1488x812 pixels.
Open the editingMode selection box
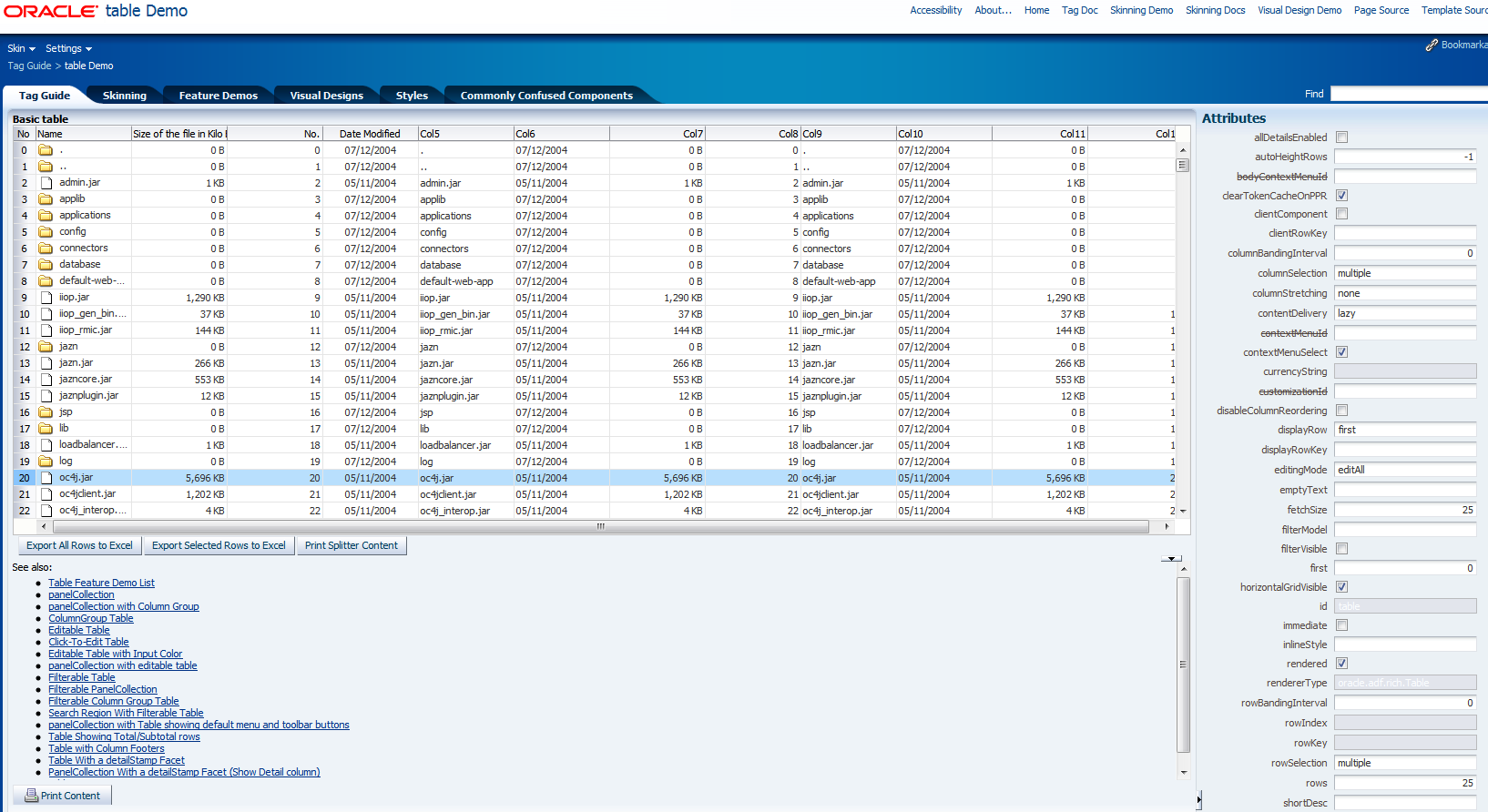[x=1404, y=470]
